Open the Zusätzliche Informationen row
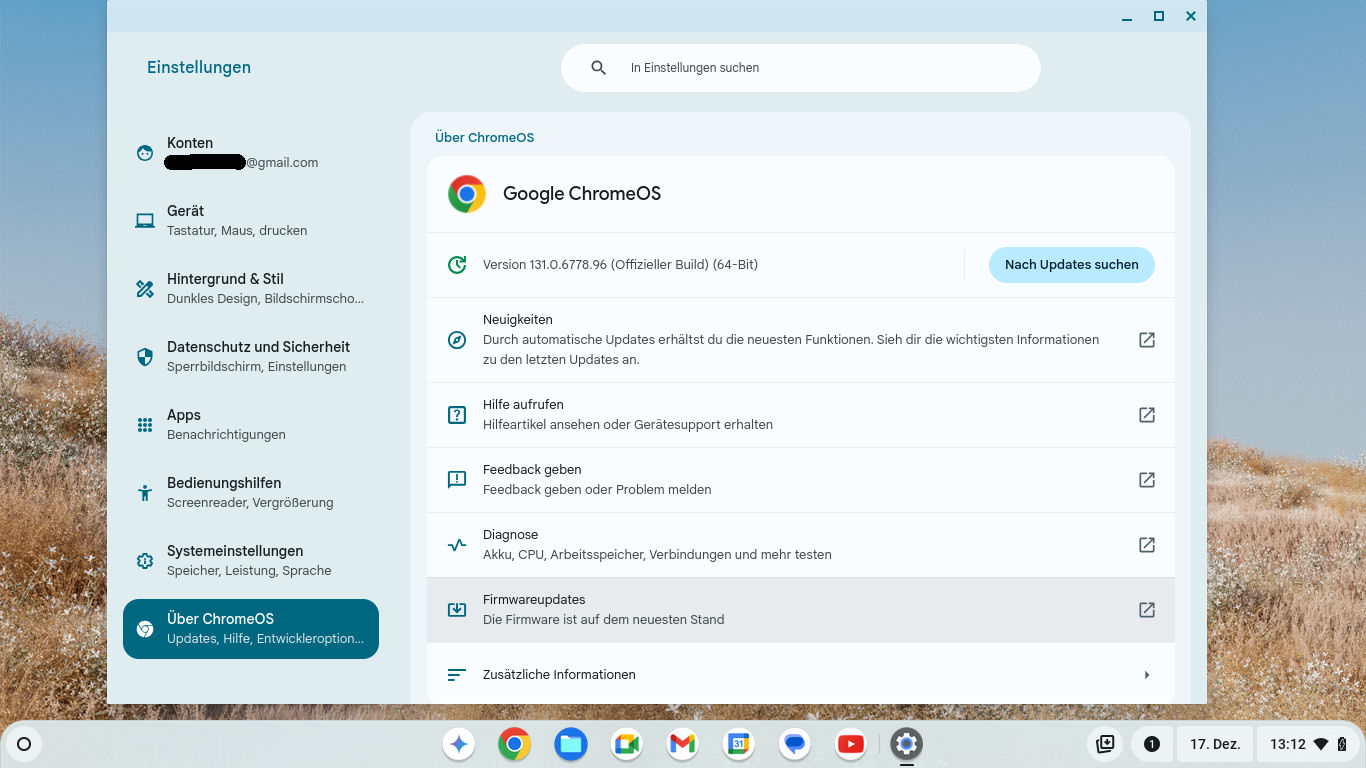 click(801, 675)
